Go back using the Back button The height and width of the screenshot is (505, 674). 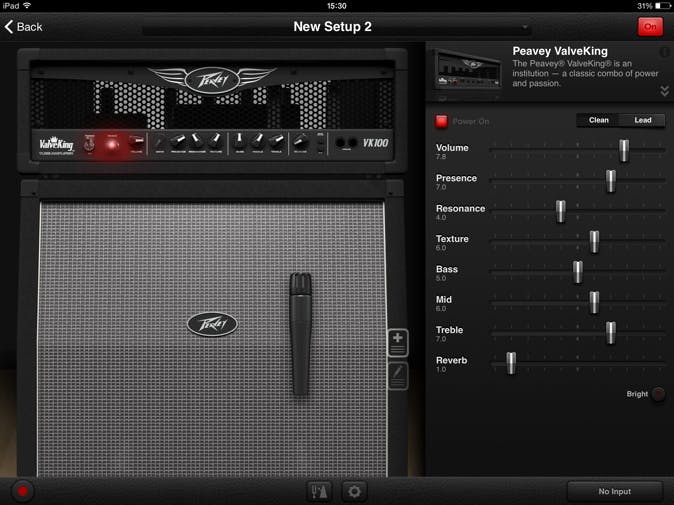click(24, 27)
